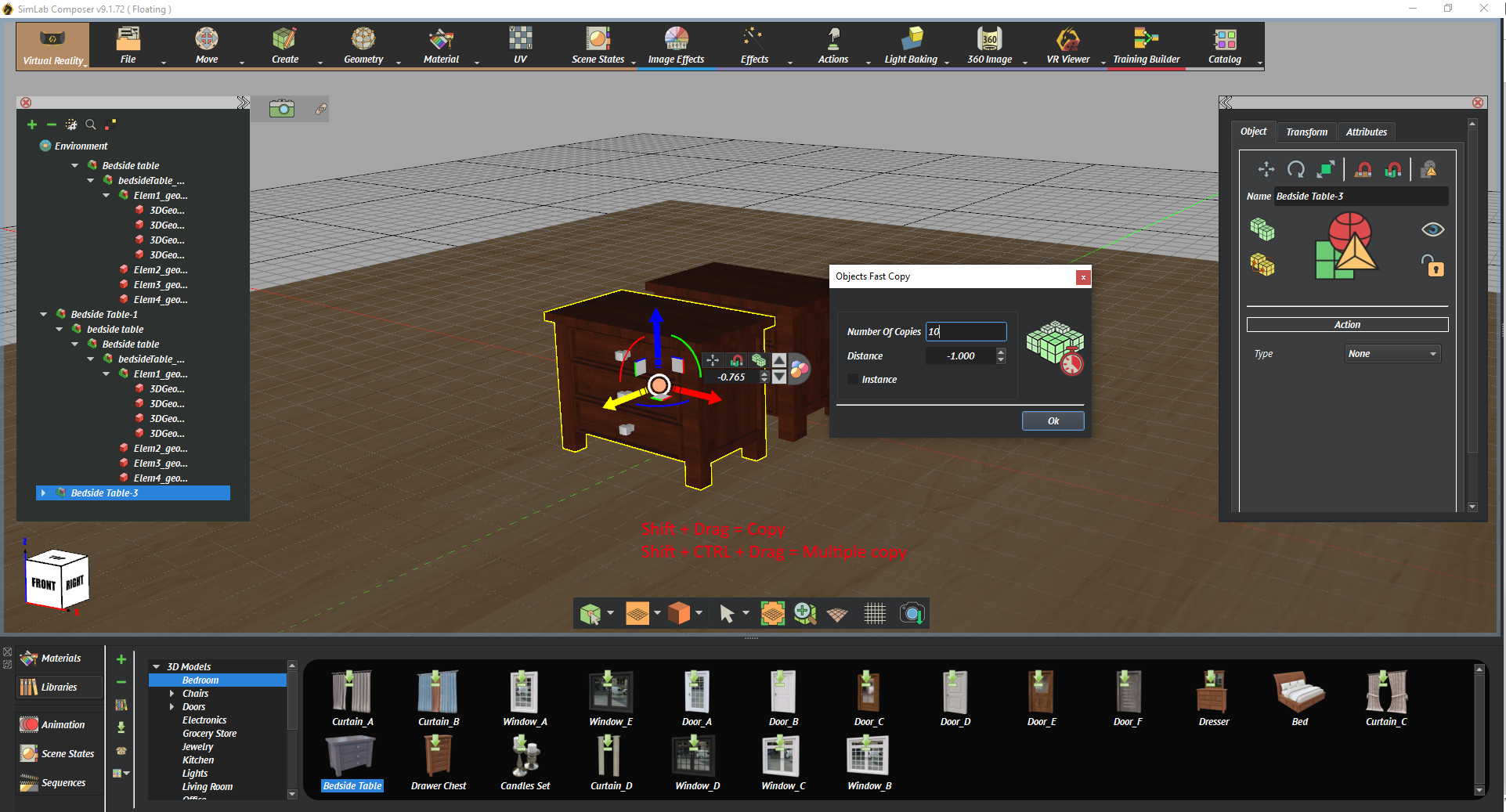This screenshot has height=812, width=1506.
Task: Toggle object visibility eye icon
Action: 1432,229
